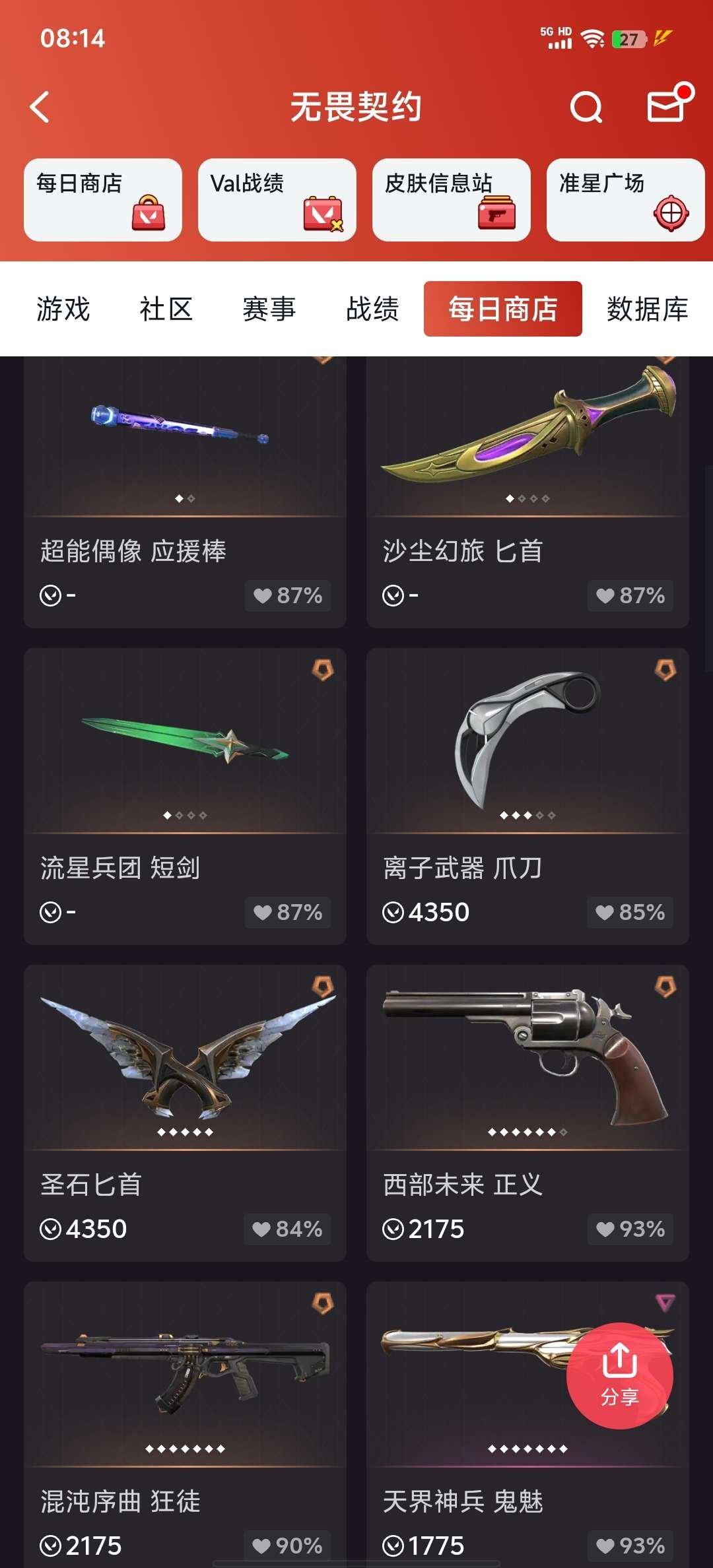Switch to the 战绩 tab
Screen dimensions: 713x1568
pos(372,309)
